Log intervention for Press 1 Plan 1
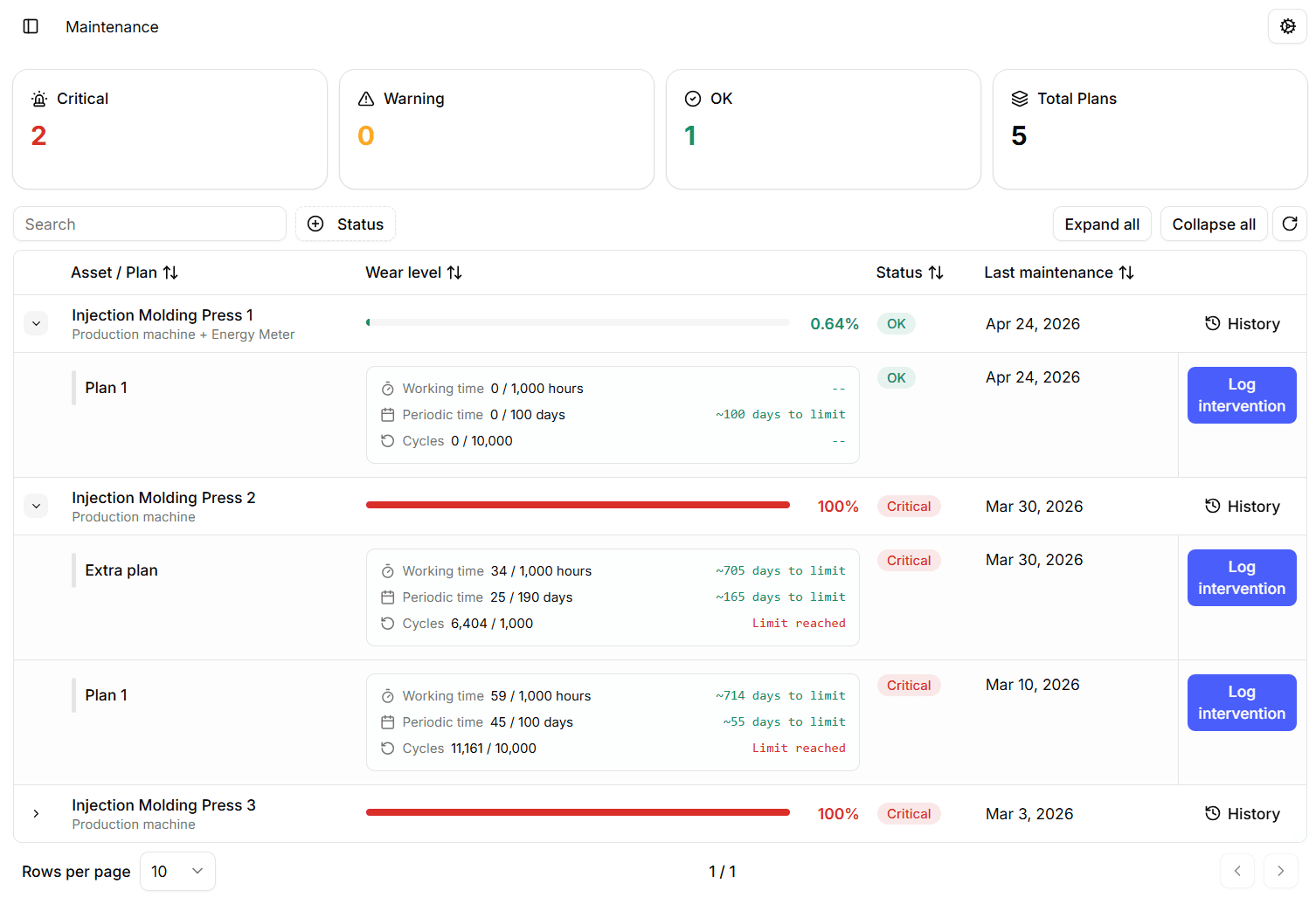 (x=1242, y=395)
